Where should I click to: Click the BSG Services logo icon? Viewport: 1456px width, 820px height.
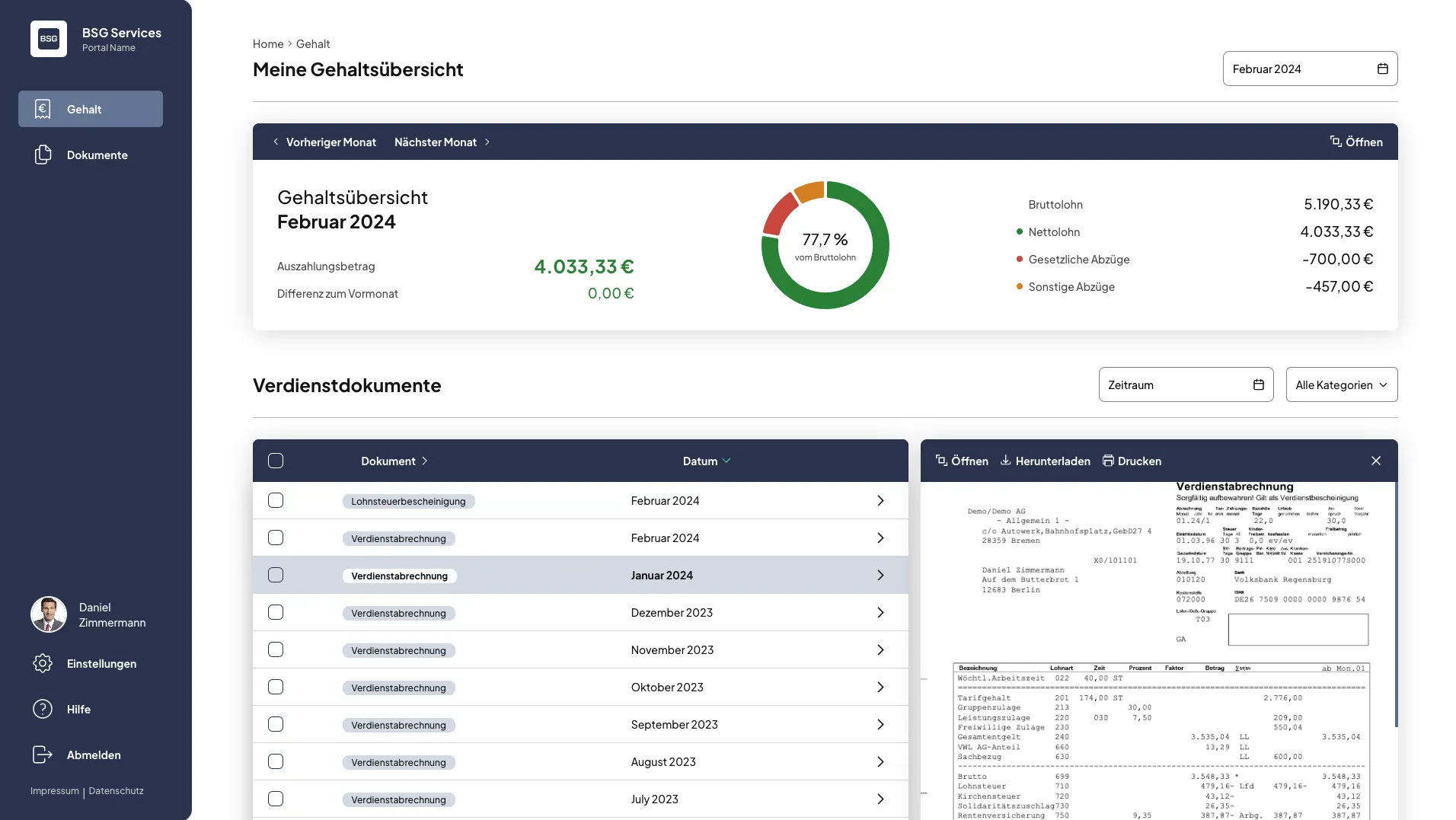pos(49,39)
